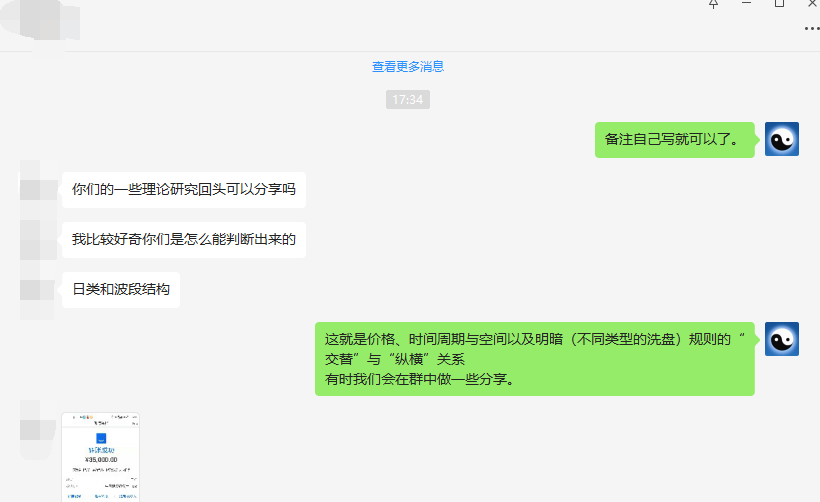The height and width of the screenshot is (502, 820).
Task: Minimize the chat window
Action: click(x=746, y=4)
